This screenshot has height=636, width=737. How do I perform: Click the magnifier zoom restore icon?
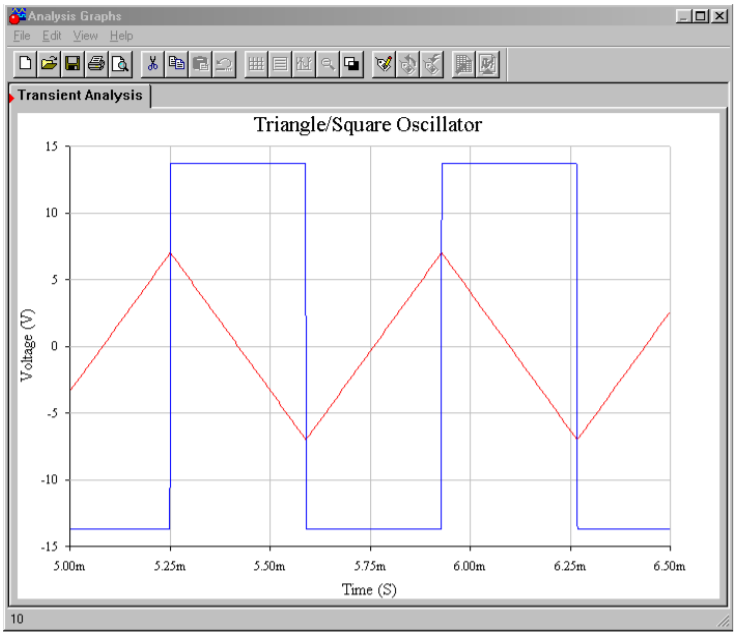click(x=327, y=64)
